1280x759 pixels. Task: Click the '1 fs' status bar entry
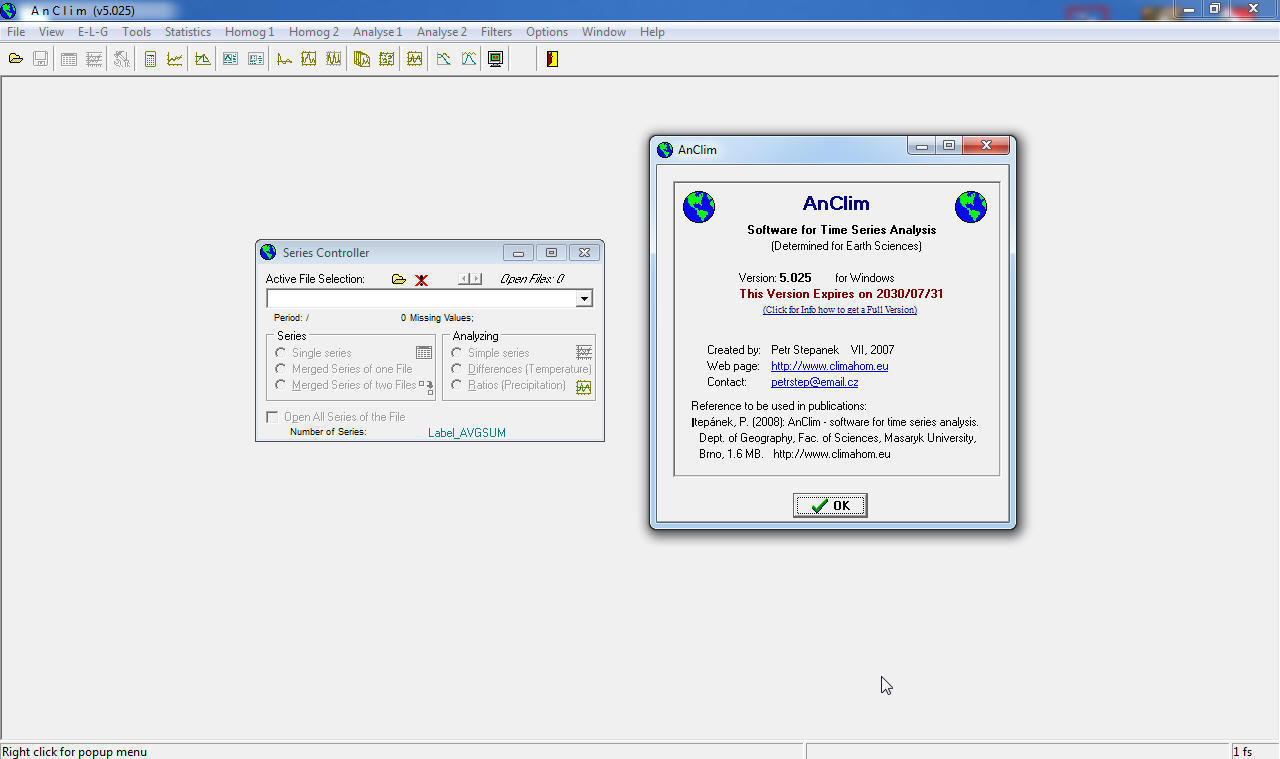click(x=1243, y=752)
